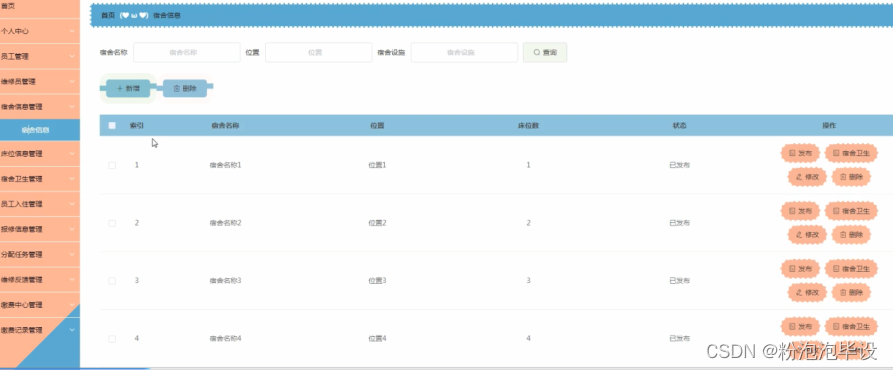Expand the 维修员管理 sidebar chevron
Image resolution: width=893 pixels, height=370 pixels.
pyautogui.click(x=72, y=81)
